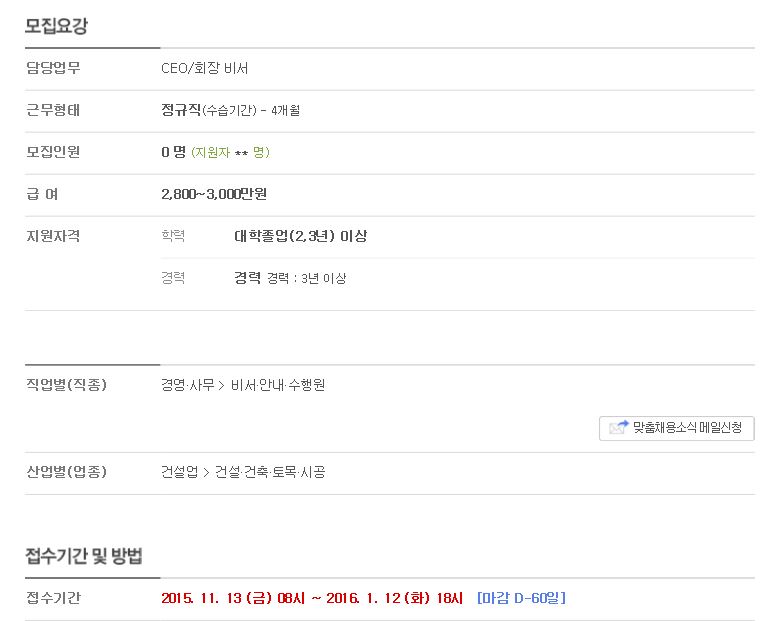Select the 접수기간 및 방법 section heading

[x=84, y=556]
